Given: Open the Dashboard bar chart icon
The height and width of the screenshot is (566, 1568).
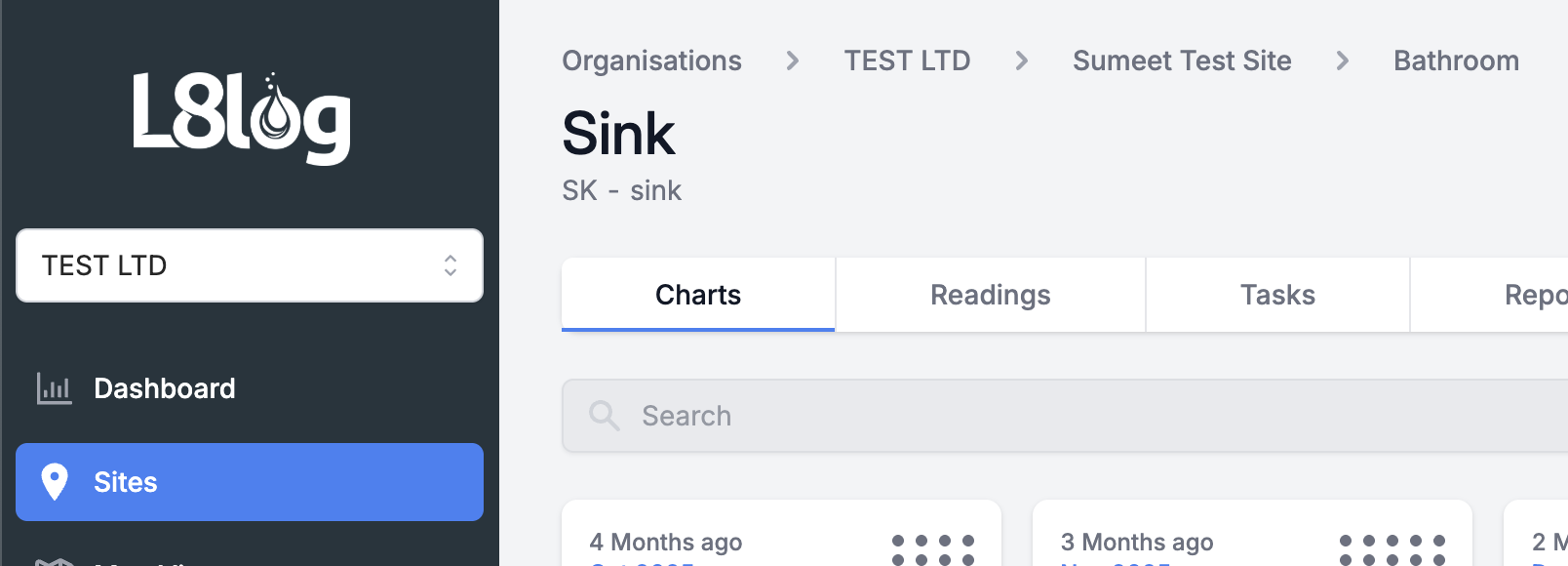Looking at the screenshot, I should tap(54, 388).
